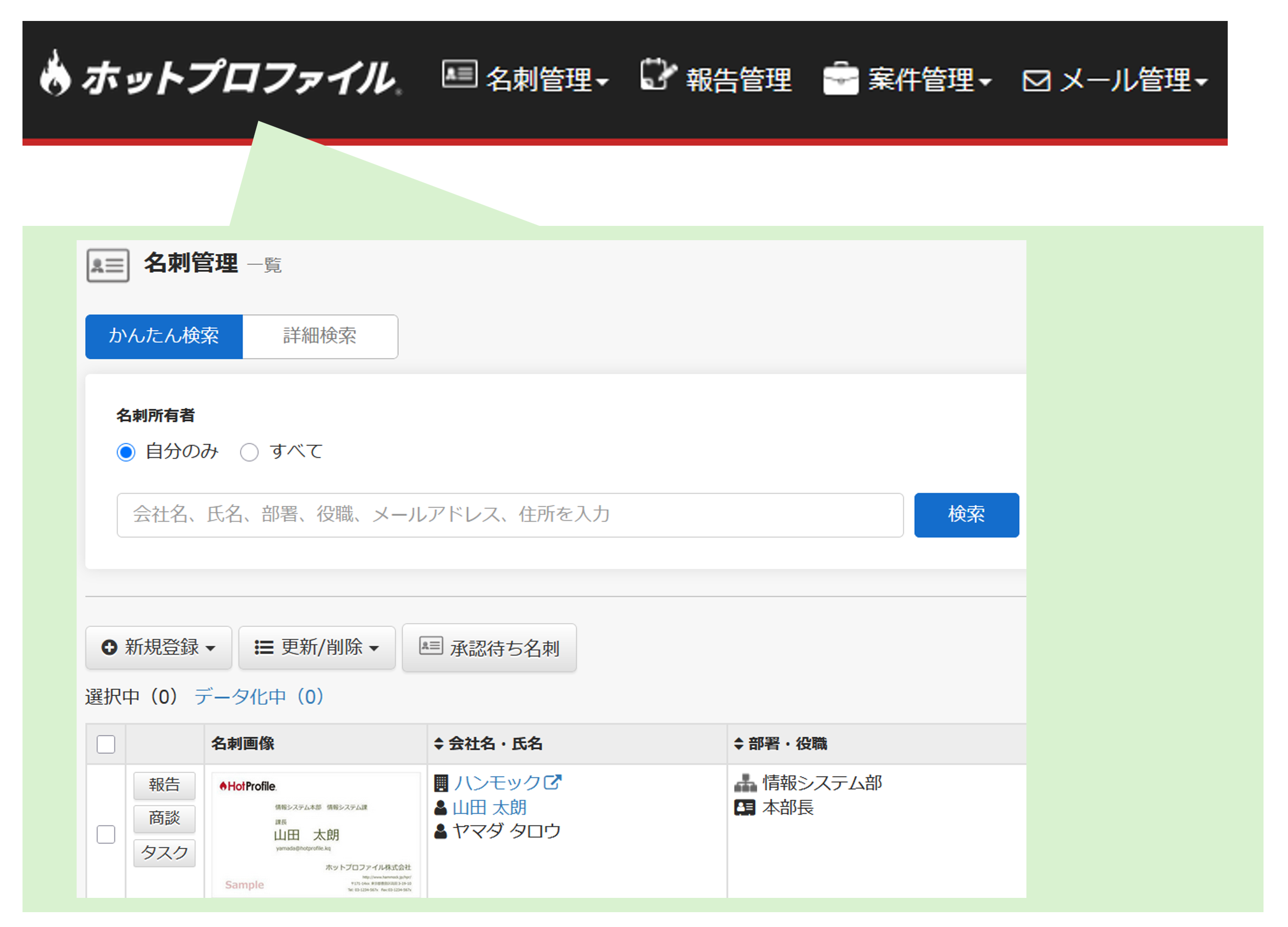
Task: Switch to the かんたん検索 tab
Action: [163, 336]
